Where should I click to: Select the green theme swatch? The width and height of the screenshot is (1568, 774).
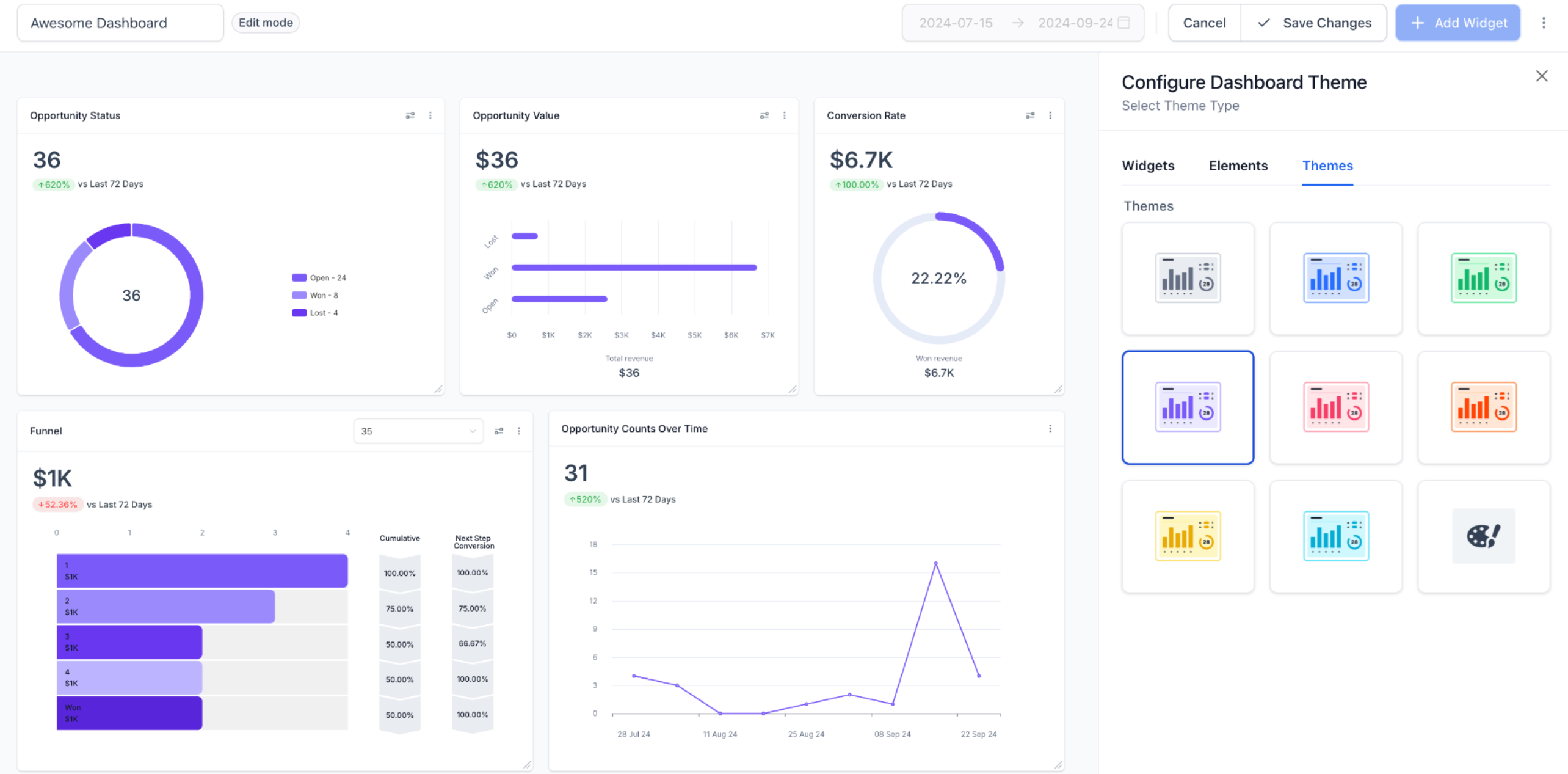1483,279
